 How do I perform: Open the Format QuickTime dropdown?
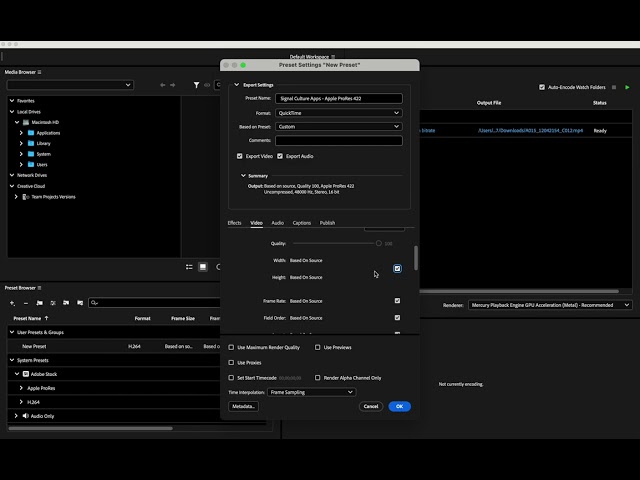[x=339, y=113]
